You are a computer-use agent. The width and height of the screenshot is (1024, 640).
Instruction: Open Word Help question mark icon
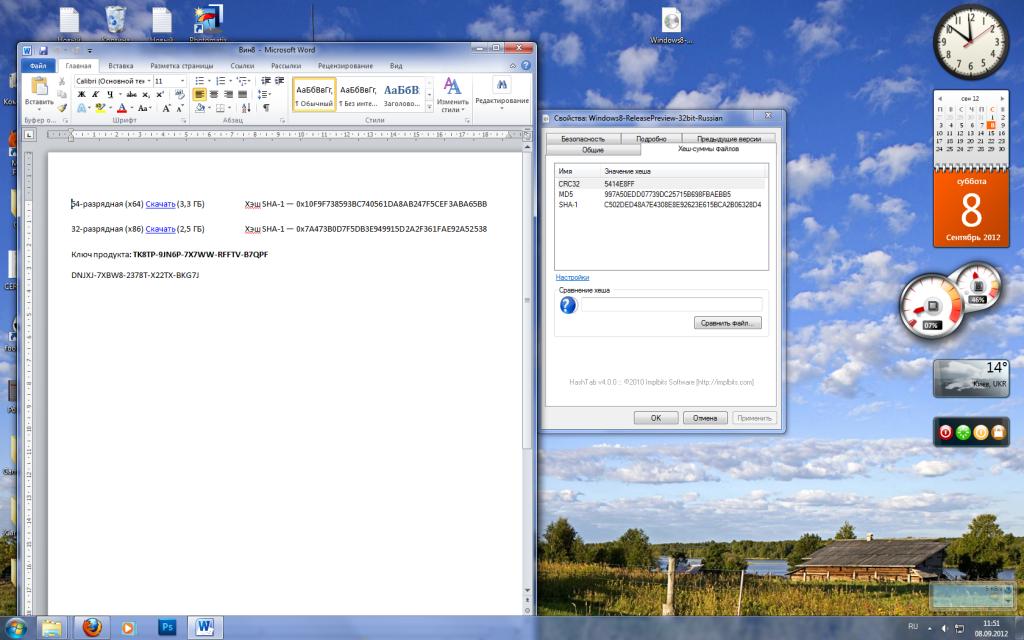[x=527, y=65]
